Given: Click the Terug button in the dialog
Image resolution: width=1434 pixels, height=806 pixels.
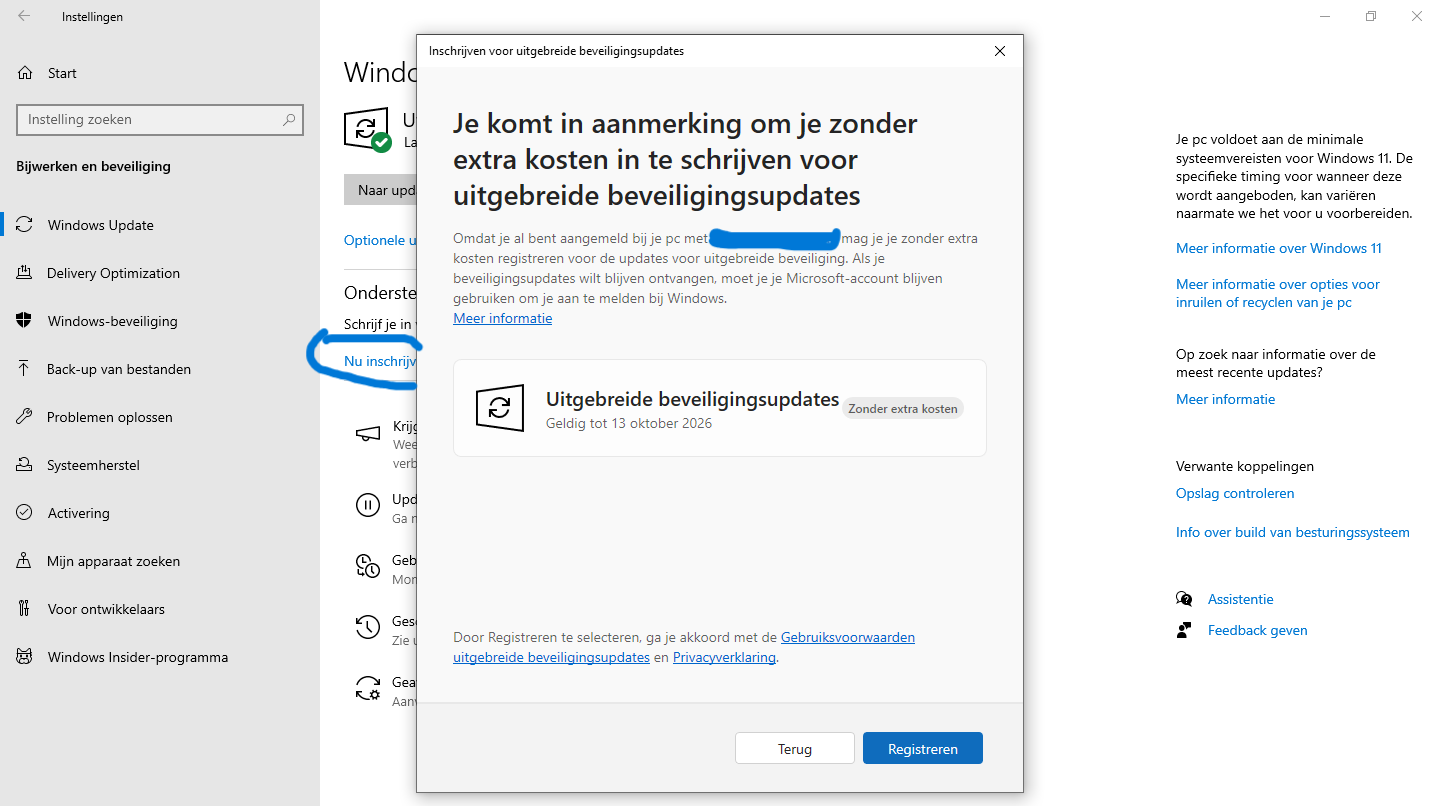Looking at the screenshot, I should pos(795,749).
